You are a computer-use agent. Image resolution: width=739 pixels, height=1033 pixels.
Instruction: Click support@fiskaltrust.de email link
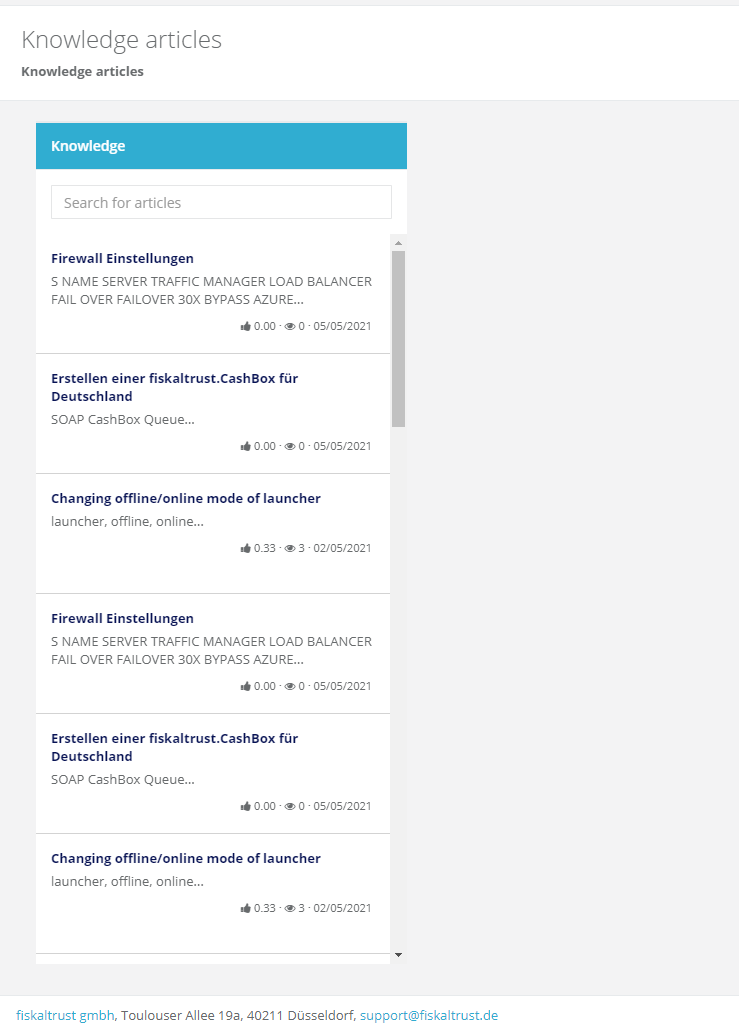pos(429,1015)
